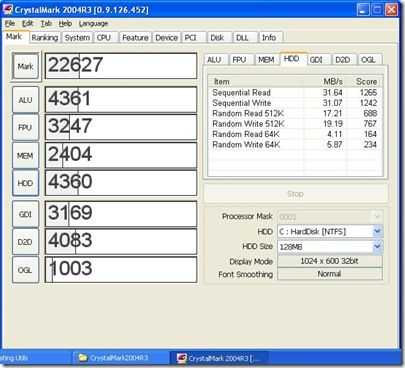Click the GDI score 3169 field
Image resolution: width=405 pixels, height=368 pixels.
pos(121,214)
